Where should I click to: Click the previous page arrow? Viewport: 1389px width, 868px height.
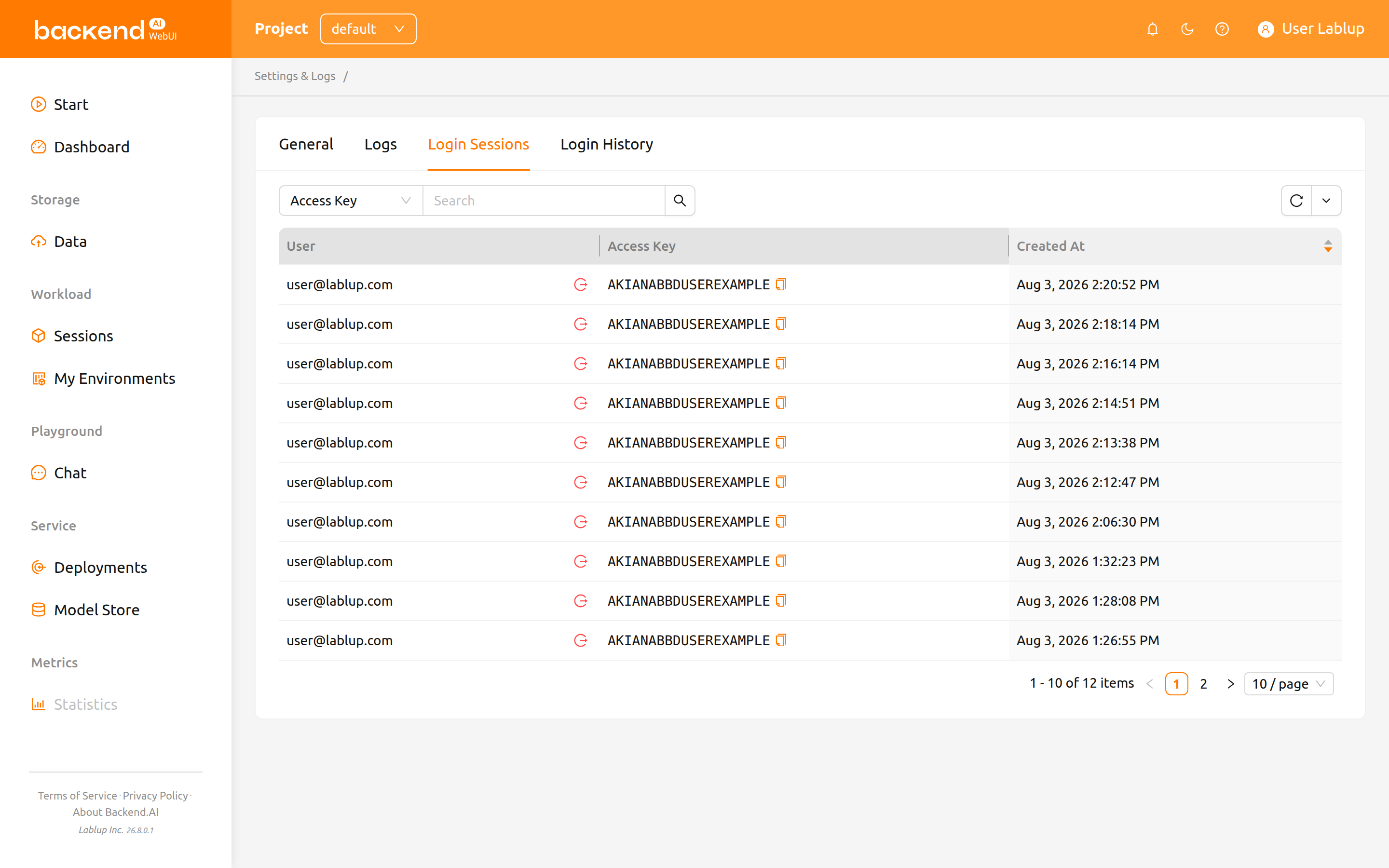[1150, 684]
